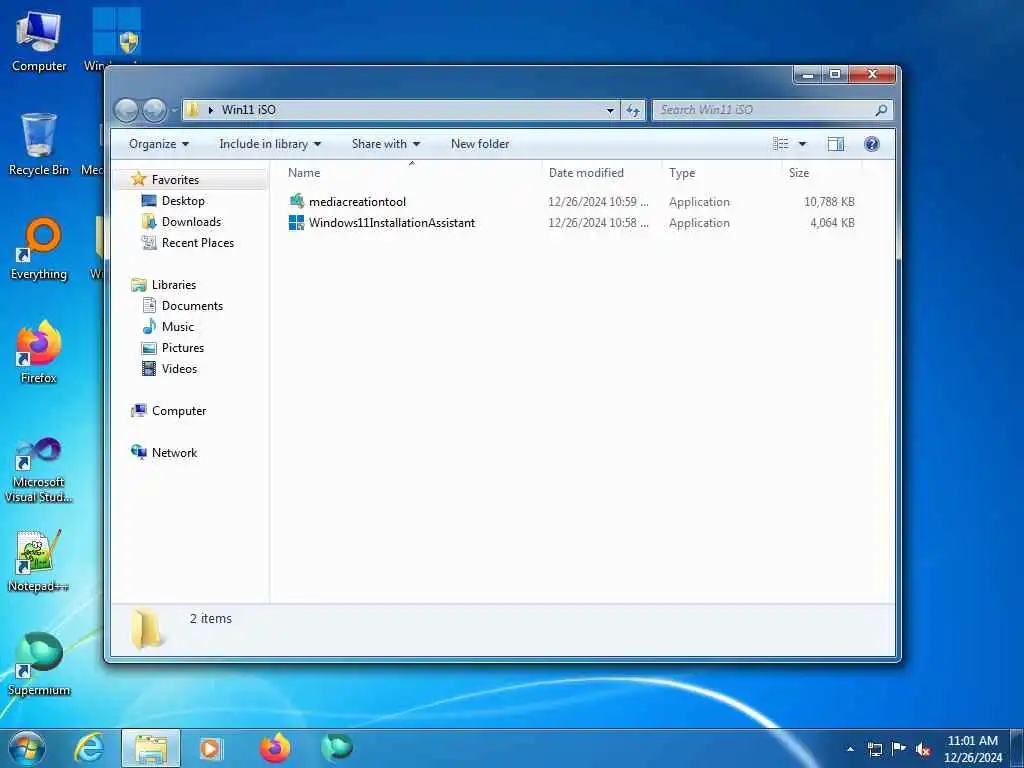Click the Win11 iSO breadcrumb segment
Image resolution: width=1024 pixels, height=768 pixels.
[x=249, y=110]
